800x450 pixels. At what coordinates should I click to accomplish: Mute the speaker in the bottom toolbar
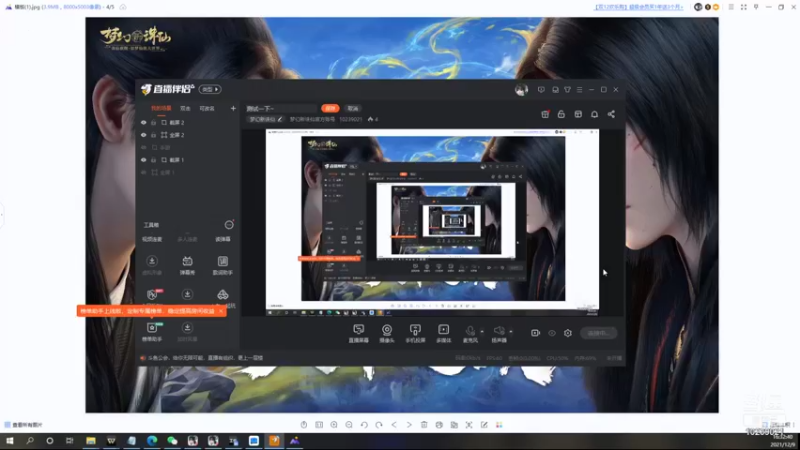click(499, 333)
